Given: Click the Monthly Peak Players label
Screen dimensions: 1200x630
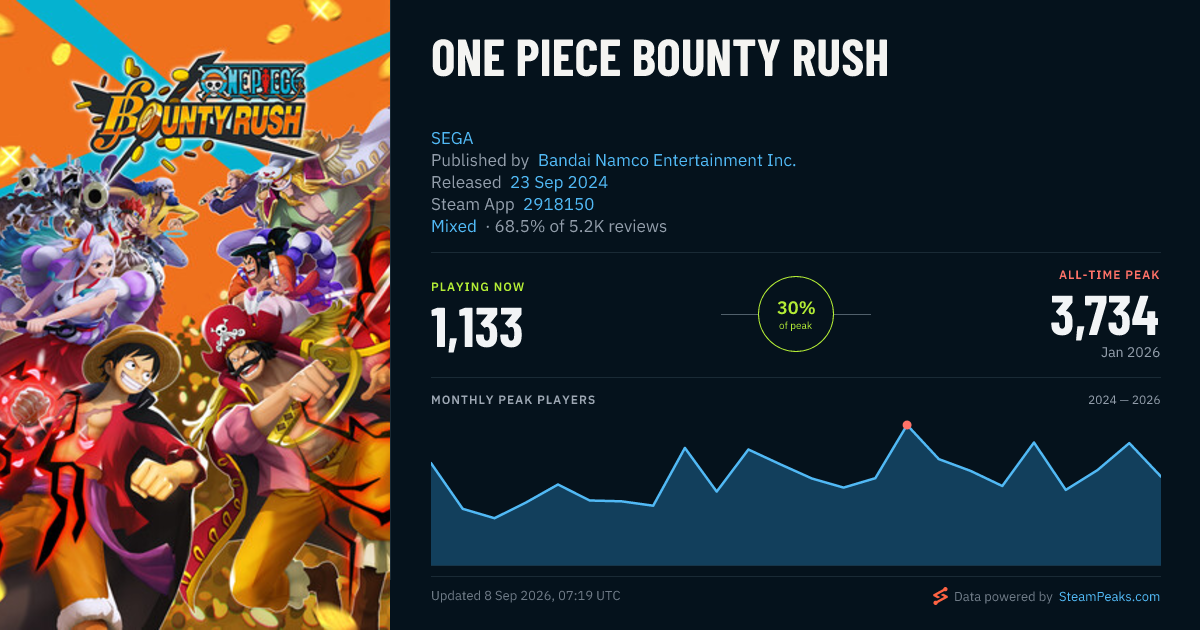Looking at the screenshot, I should coord(513,400).
